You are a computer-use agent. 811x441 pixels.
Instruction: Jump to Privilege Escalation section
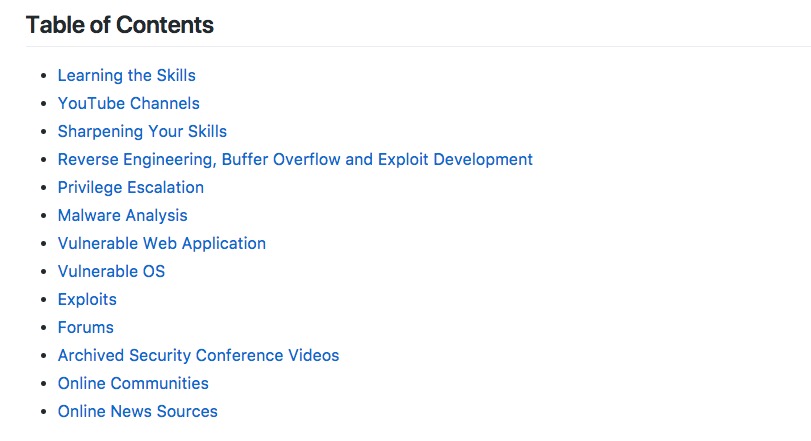[x=130, y=187]
